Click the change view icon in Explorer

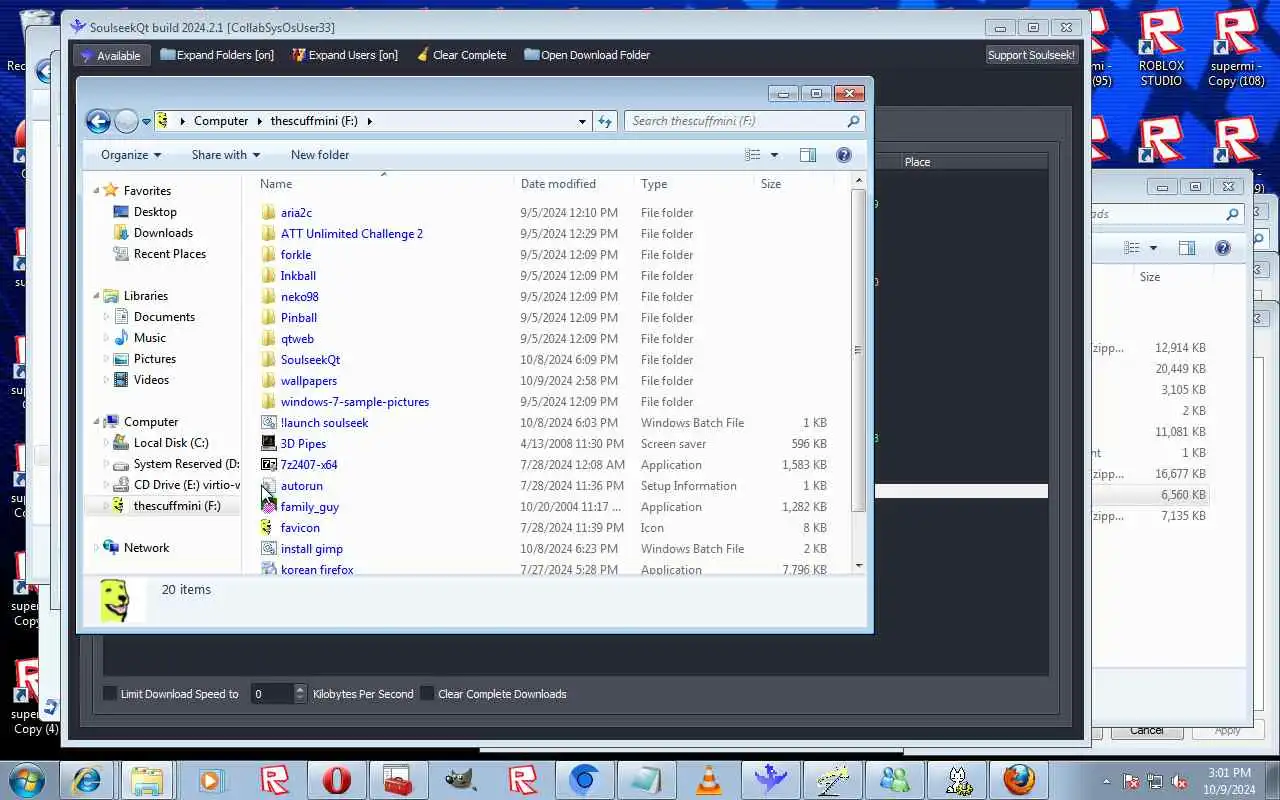tap(753, 155)
